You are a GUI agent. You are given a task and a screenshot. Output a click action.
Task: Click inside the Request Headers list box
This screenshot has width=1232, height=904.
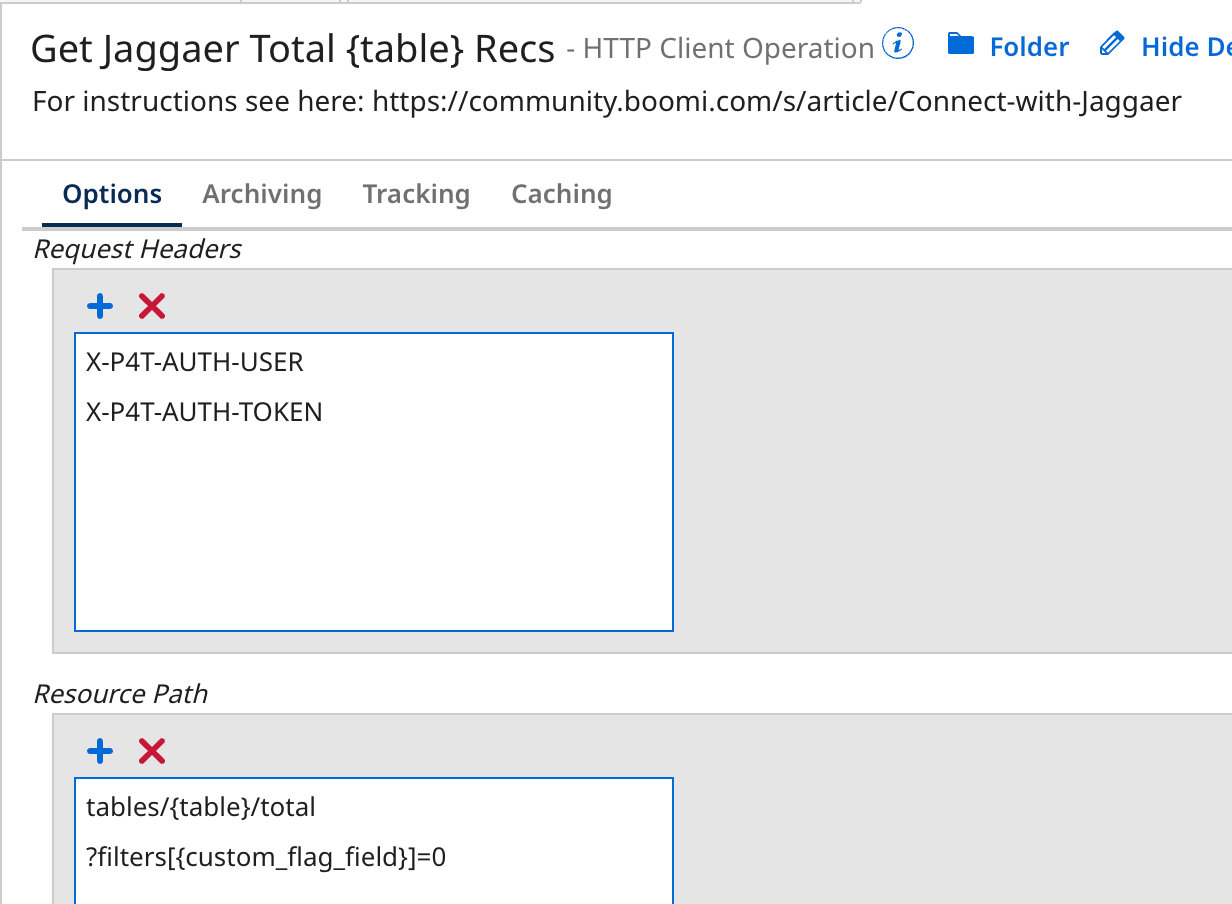coord(373,520)
